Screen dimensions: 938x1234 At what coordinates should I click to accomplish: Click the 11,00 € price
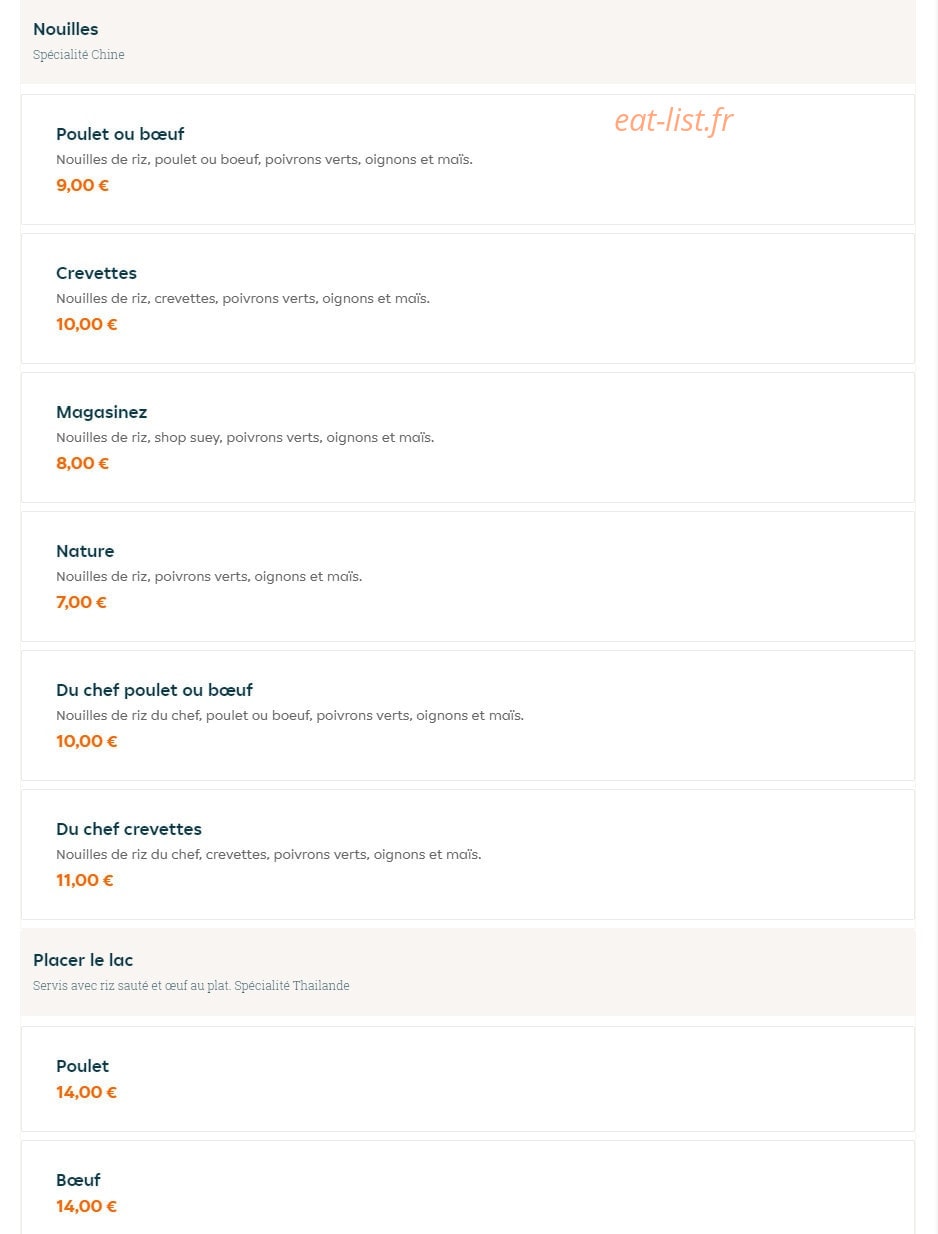pyautogui.click(x=85, y=880)
